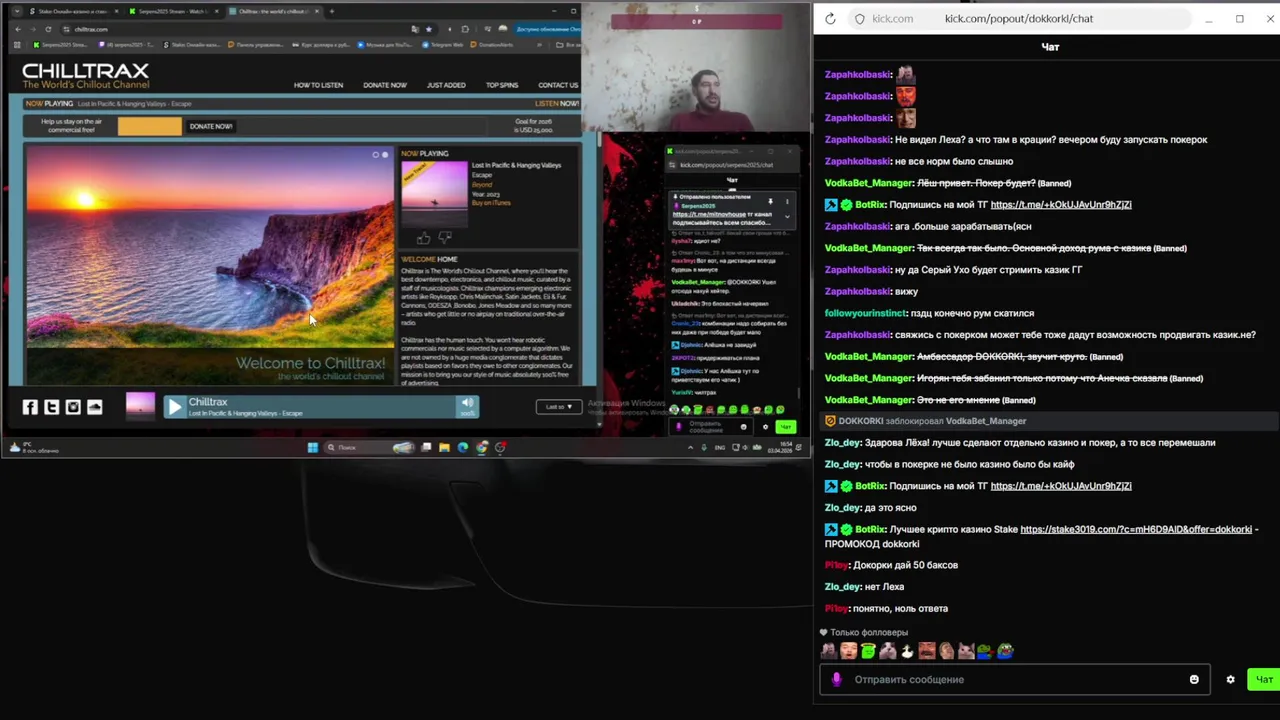1280x720 pixels.
Task: Click the green Чат send button
Action: pos(1264,679)
